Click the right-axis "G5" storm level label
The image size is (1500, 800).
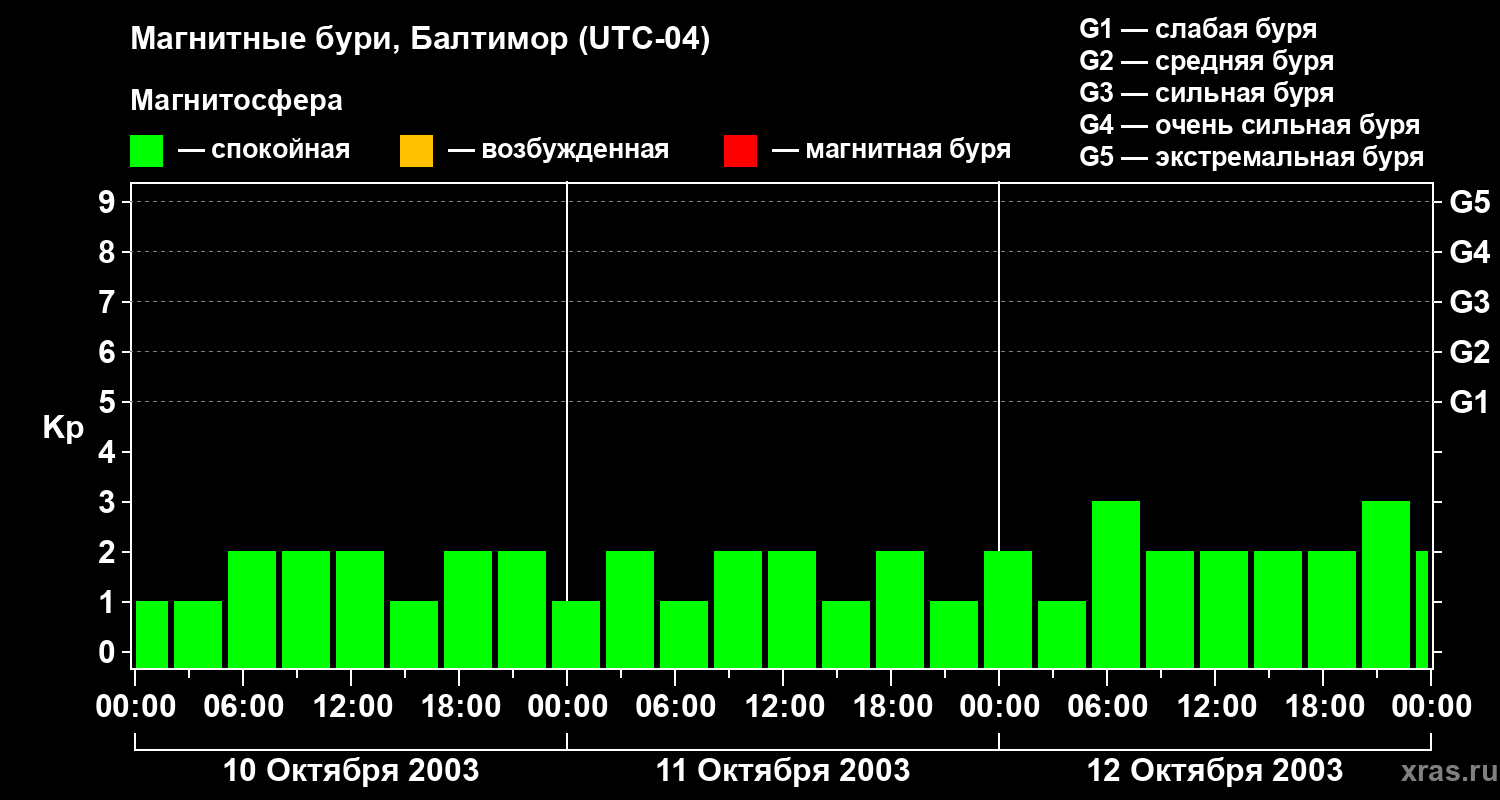(1470, 202)
